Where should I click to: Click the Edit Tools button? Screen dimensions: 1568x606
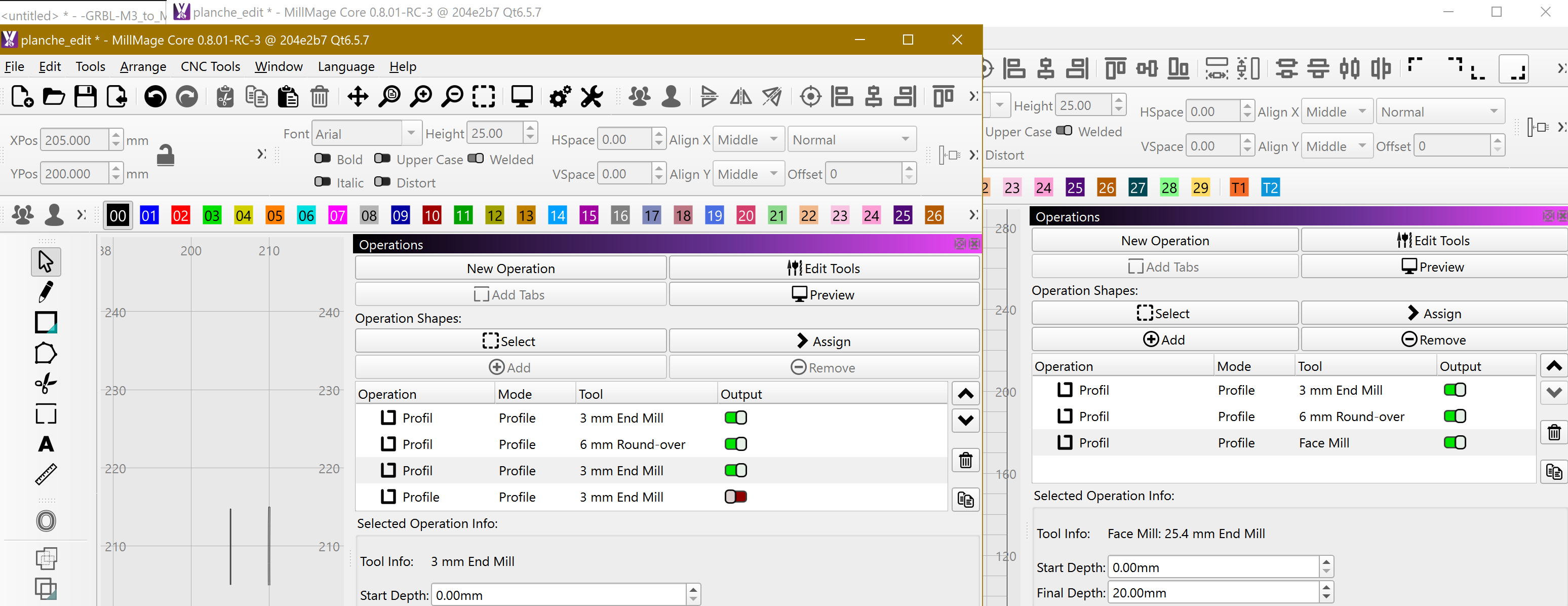(x=824, y=269)
